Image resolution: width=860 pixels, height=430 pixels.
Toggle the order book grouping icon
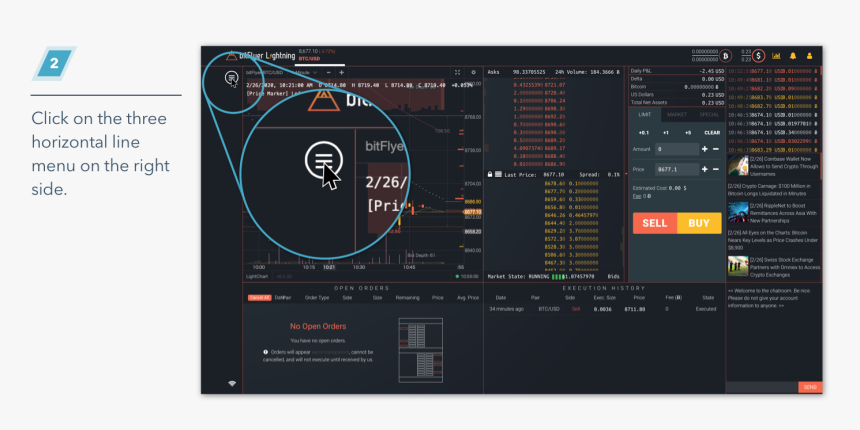(x=497, y=174)
